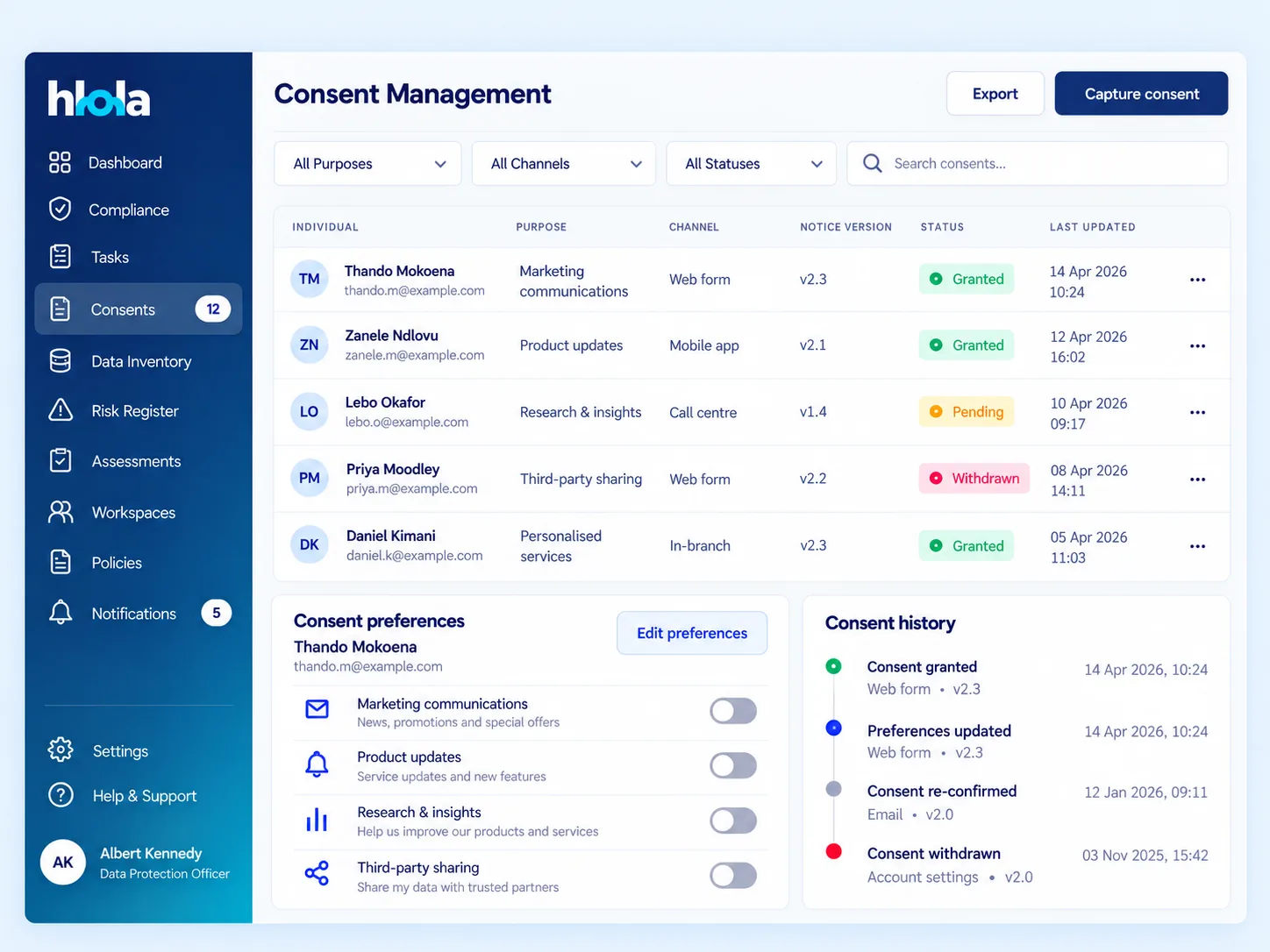Click Call centre channel cell
This screenshot has width=1270, height=952.
pyautogui.click(x=703, y=413)
